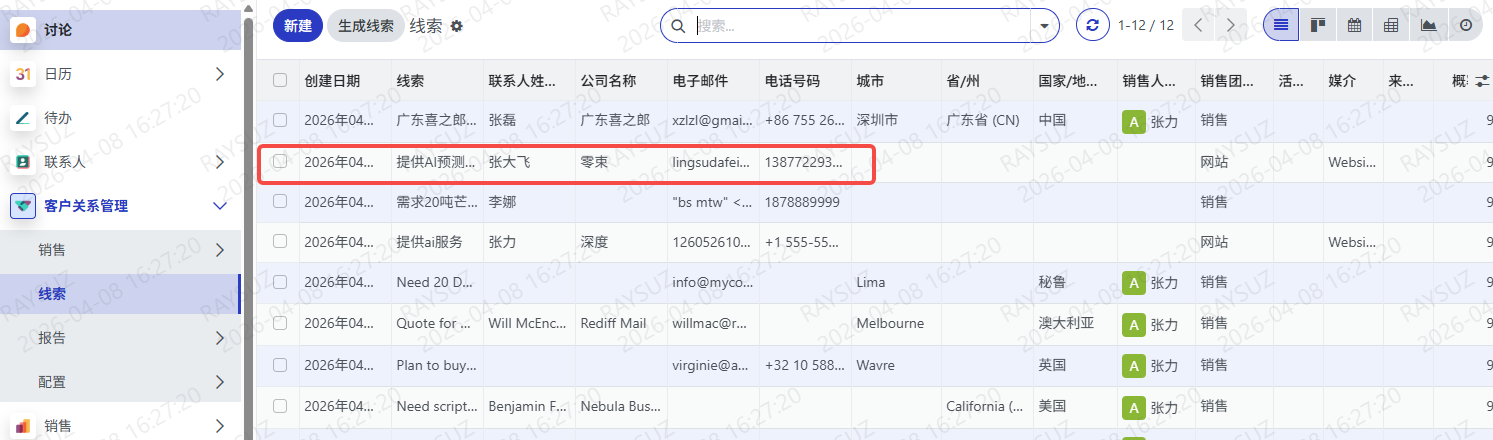Open the 日历 calendar icon

coord(23,74)
